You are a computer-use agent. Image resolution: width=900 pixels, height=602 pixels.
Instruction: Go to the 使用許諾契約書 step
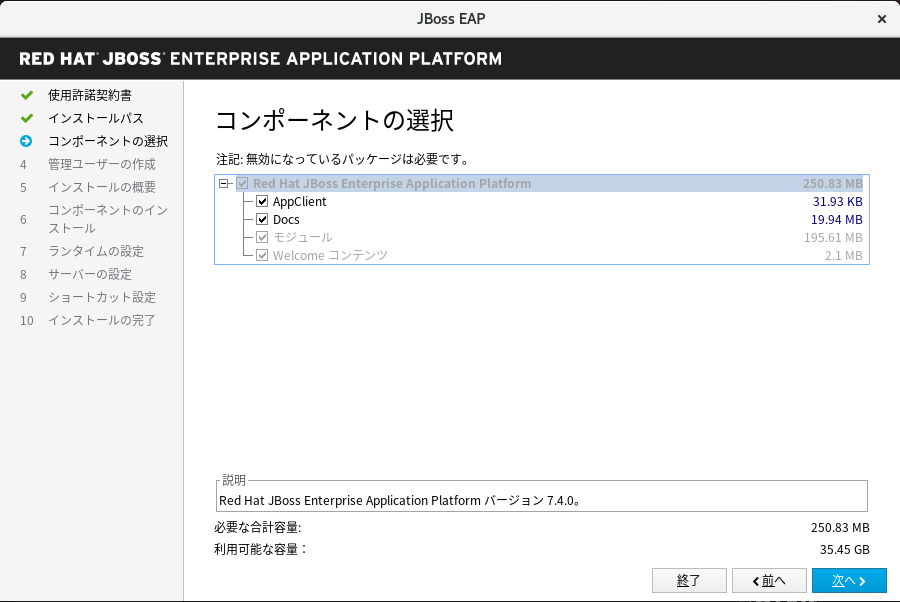tap(90, 95)
